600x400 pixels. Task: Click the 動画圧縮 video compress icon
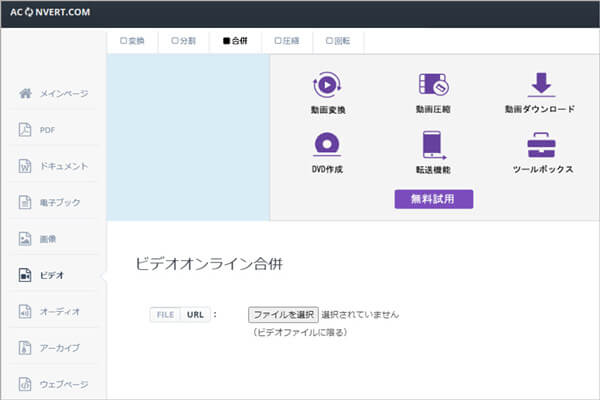(433, 86)
